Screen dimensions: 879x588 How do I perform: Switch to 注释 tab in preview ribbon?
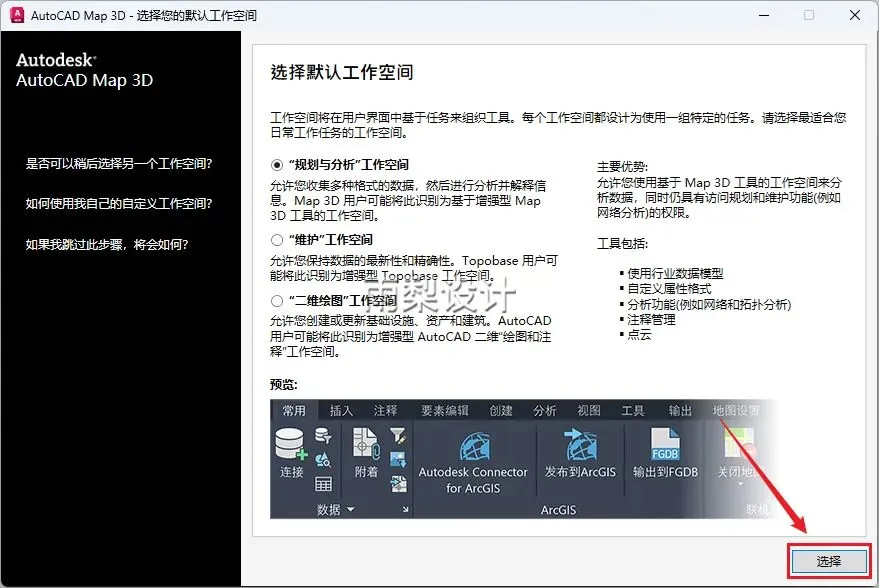385,410
